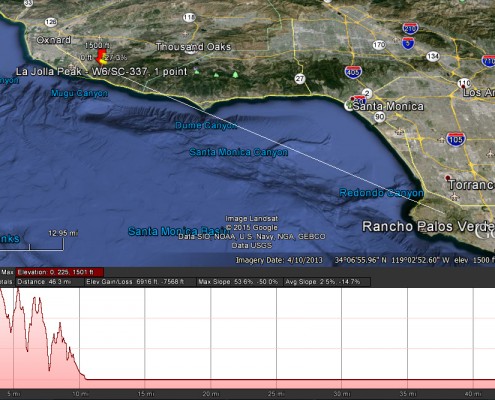The width and height of the screenshot is (495, 400).
Task: Click the Route 134 road marker
Action: (x=433, y=56)
